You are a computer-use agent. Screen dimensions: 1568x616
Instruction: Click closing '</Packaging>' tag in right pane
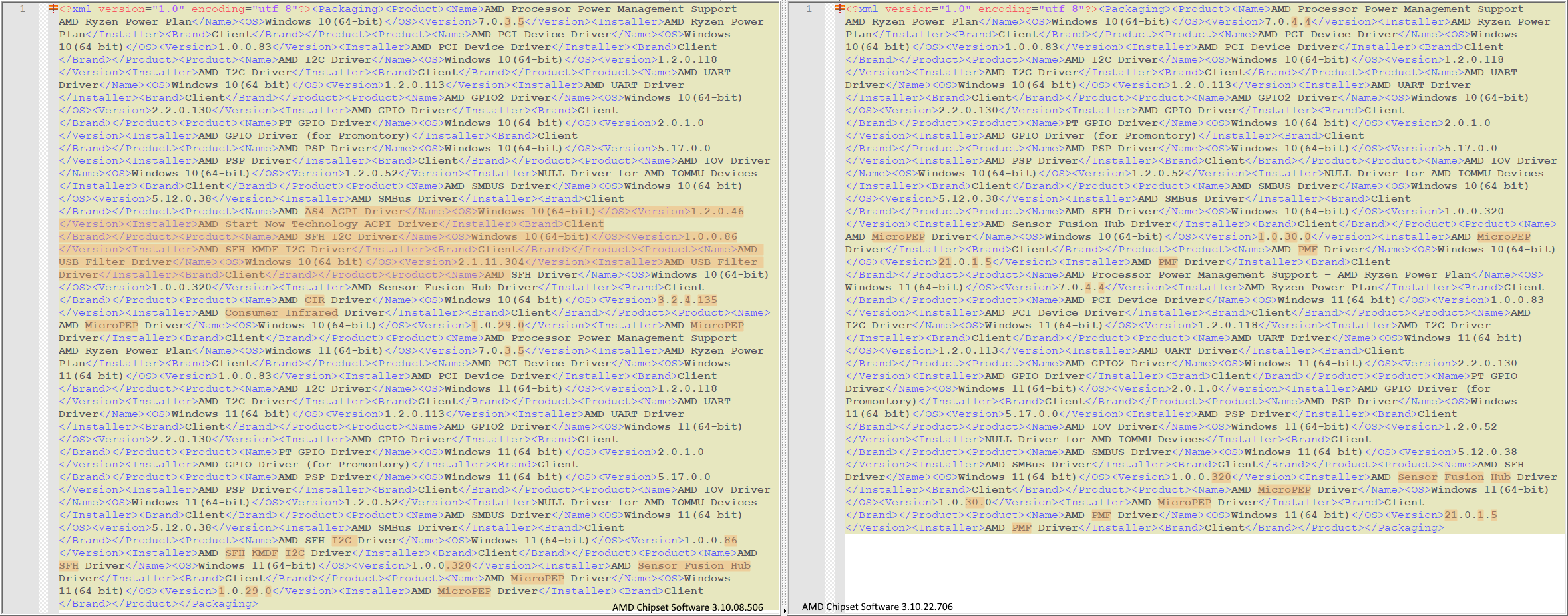(x=1404, y=527)
